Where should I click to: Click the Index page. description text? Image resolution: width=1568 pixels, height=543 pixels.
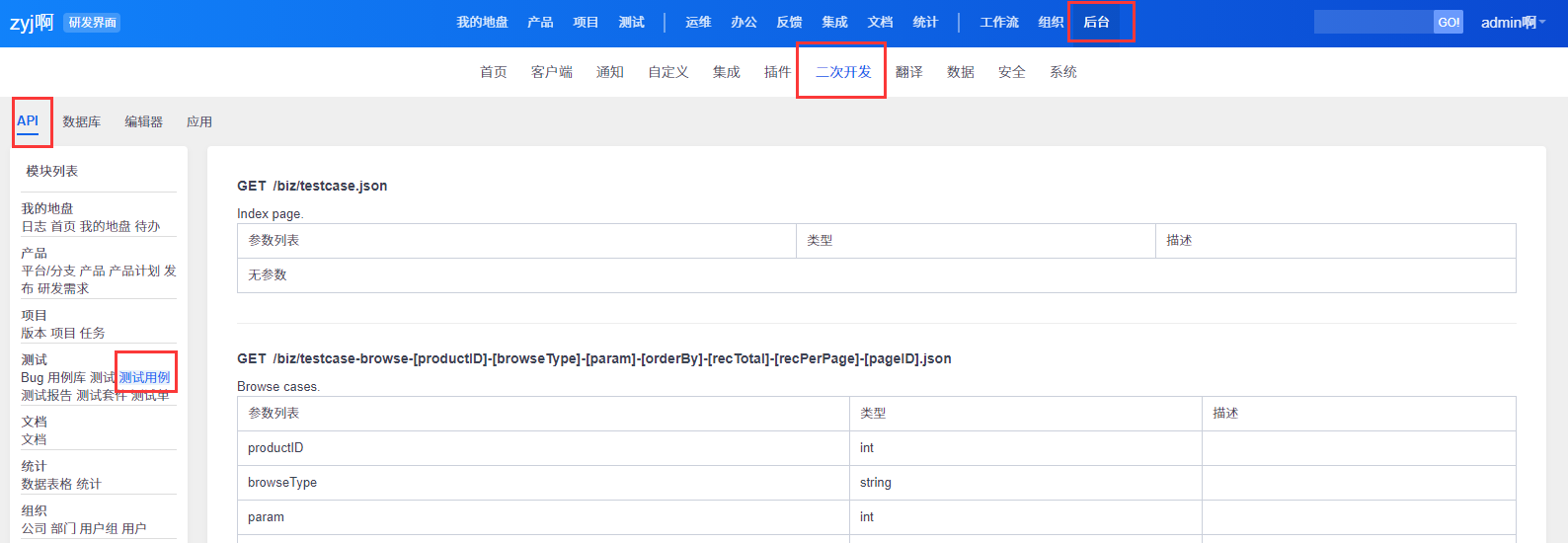click(x=271, y=214)
